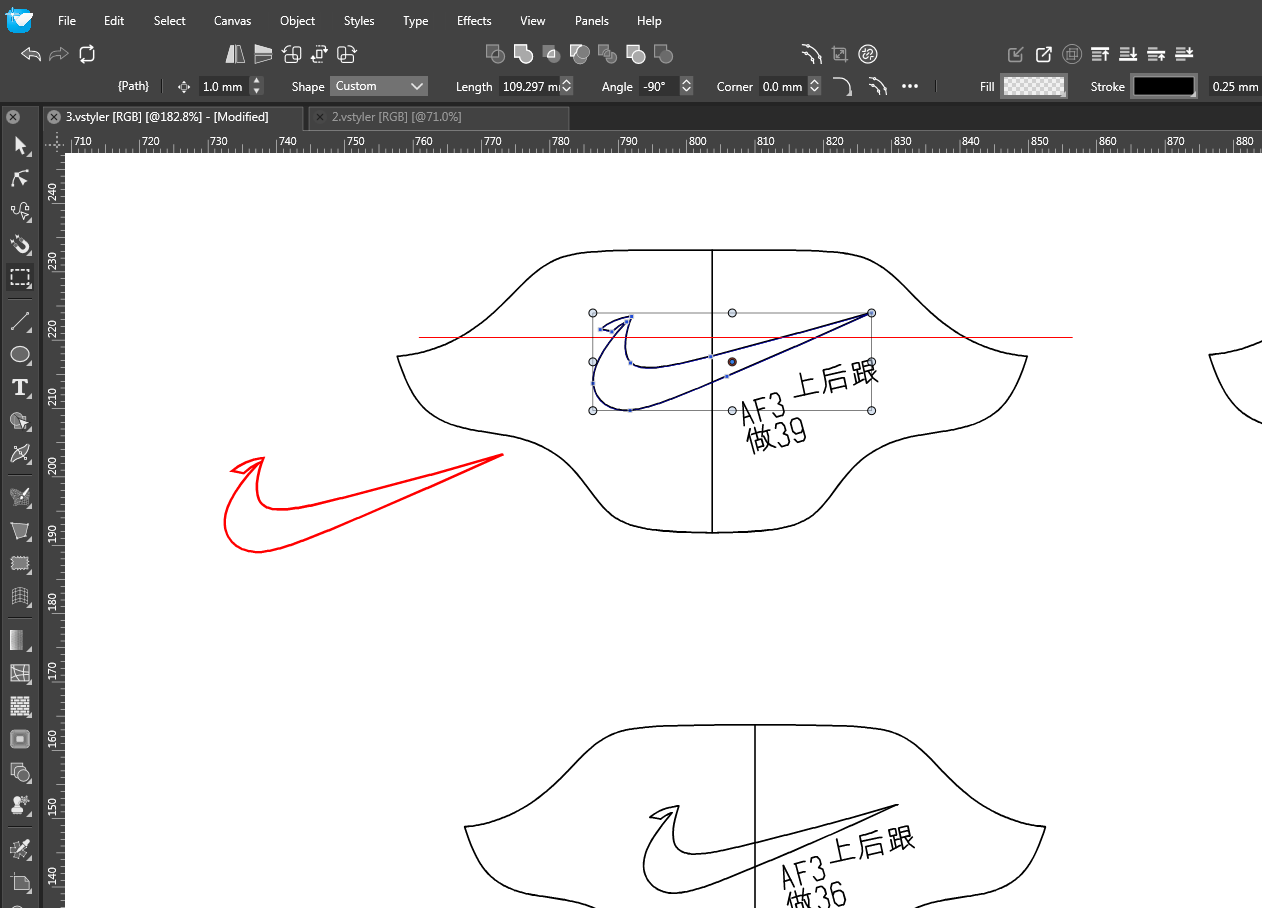Image resolution: width=1262 pixels, height=908 pixels.
Task: Click the Undo arrow icon
Action: [x=31, y=54]
